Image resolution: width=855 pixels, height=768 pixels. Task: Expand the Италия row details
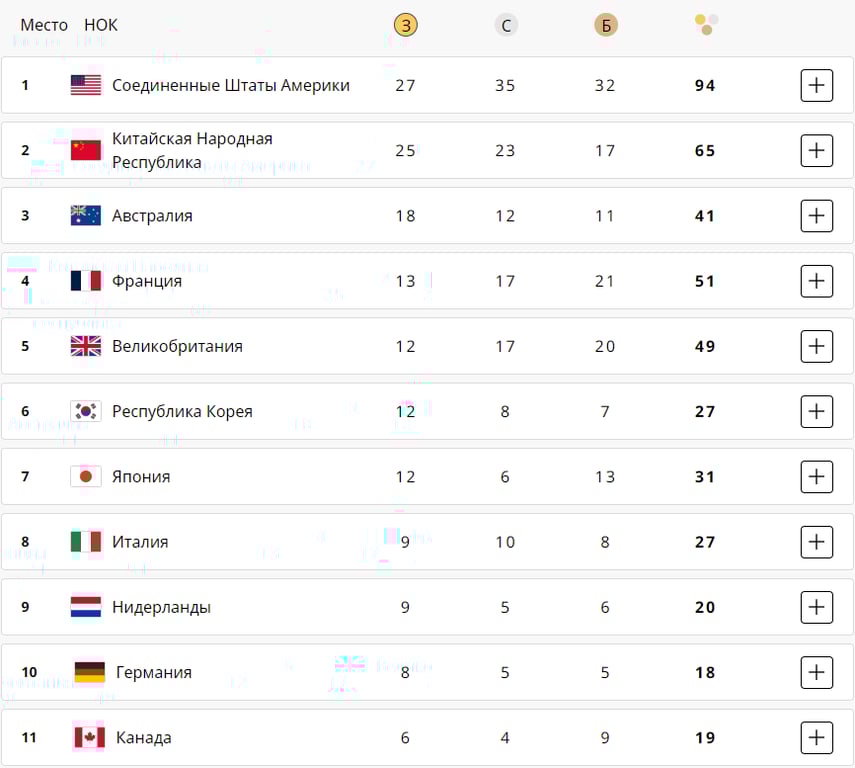817,542
